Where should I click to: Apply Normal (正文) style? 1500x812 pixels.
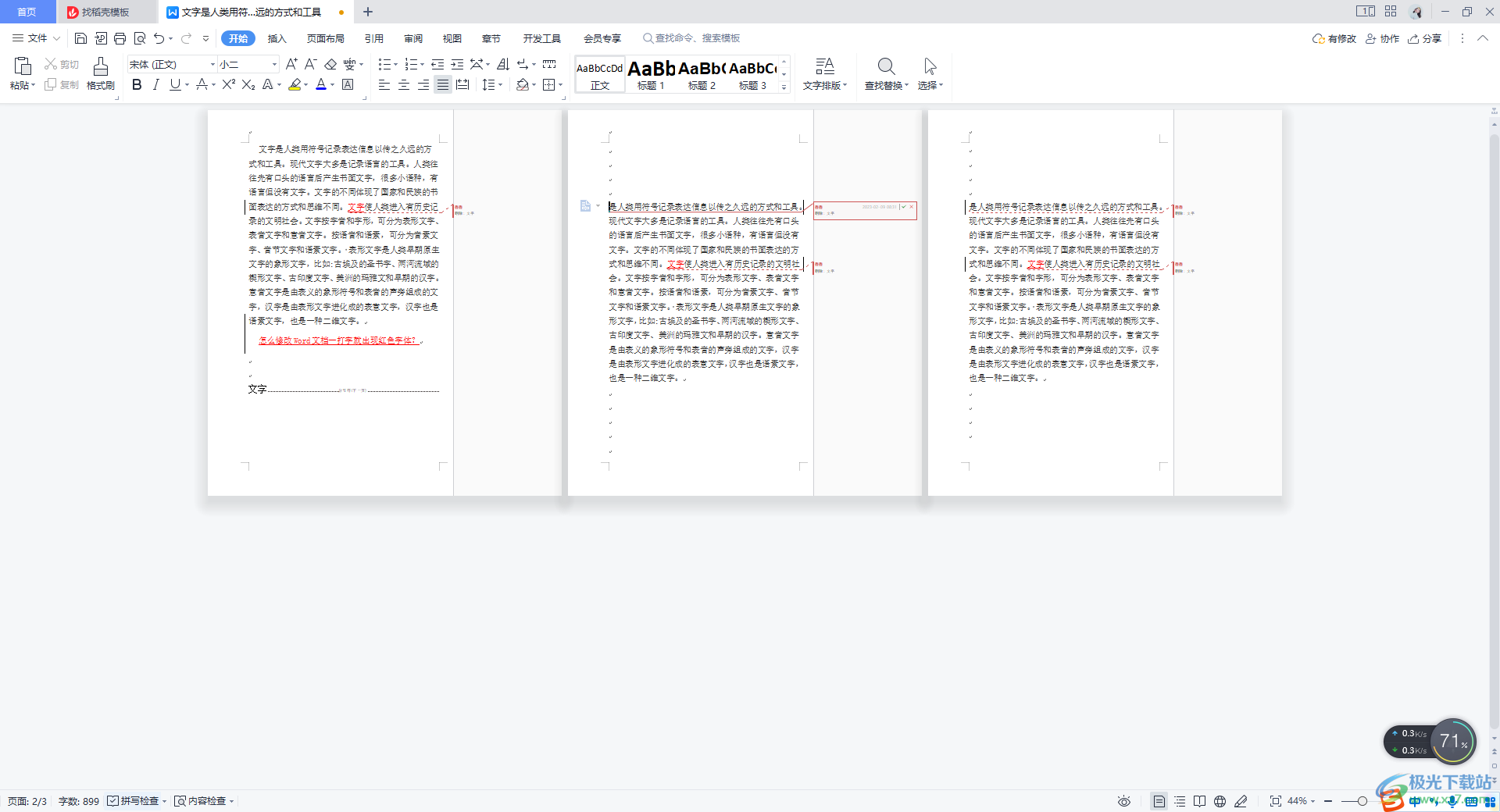pos(600,75)
